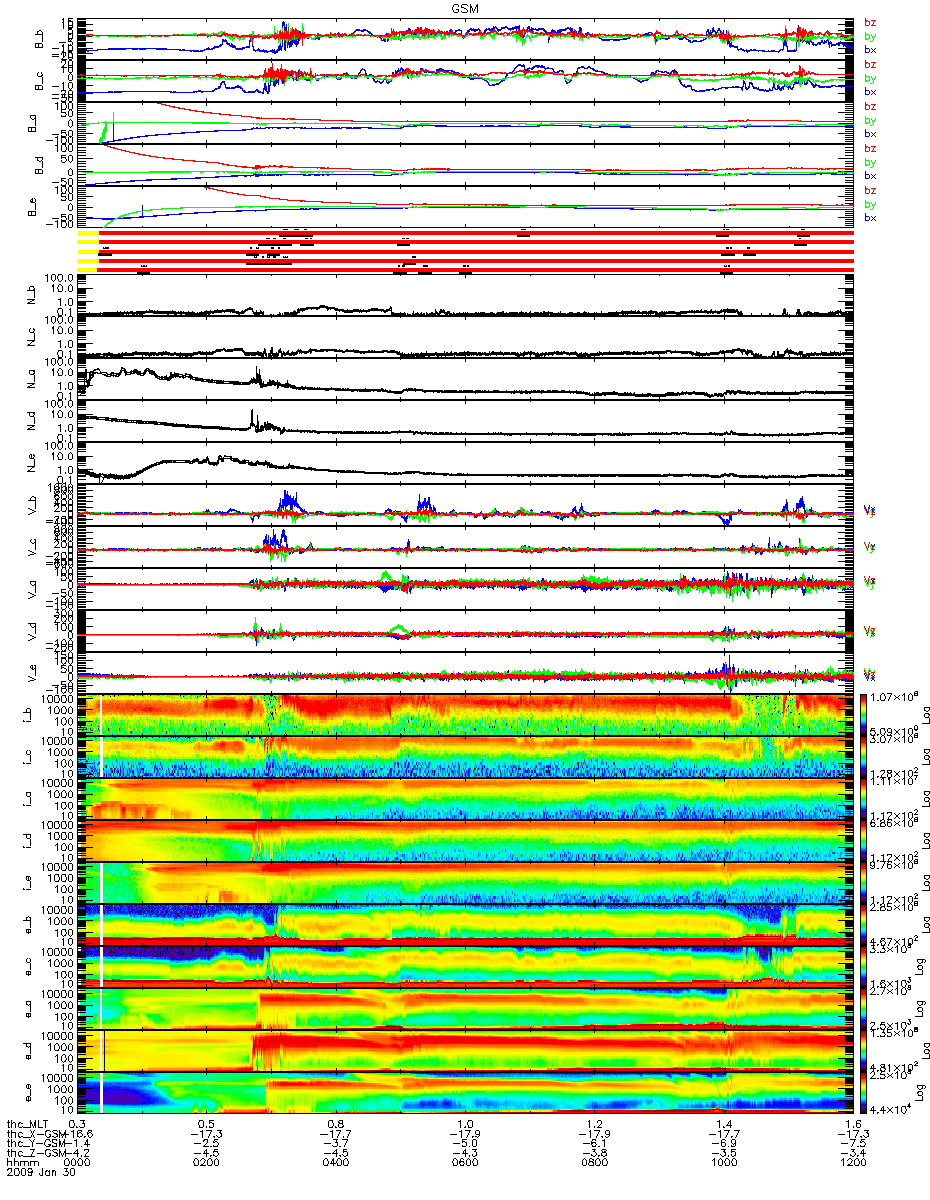The height and width of the screenshot is (1200, 930).
Task: Click the blue bx legend of B_b
Action: pyautogui.click(x=870, y=49)
